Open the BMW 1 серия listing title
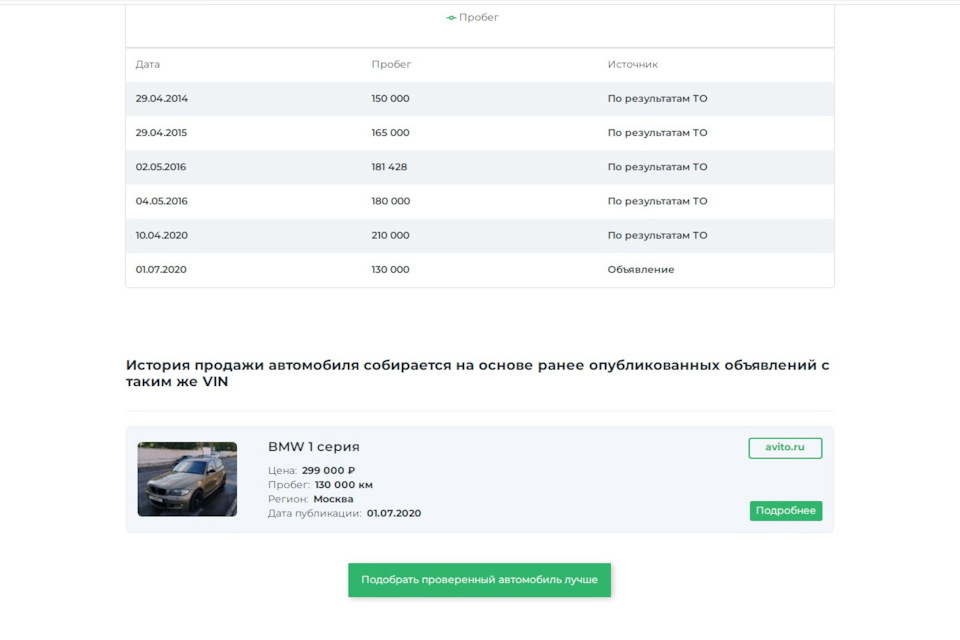 (313, 447)
